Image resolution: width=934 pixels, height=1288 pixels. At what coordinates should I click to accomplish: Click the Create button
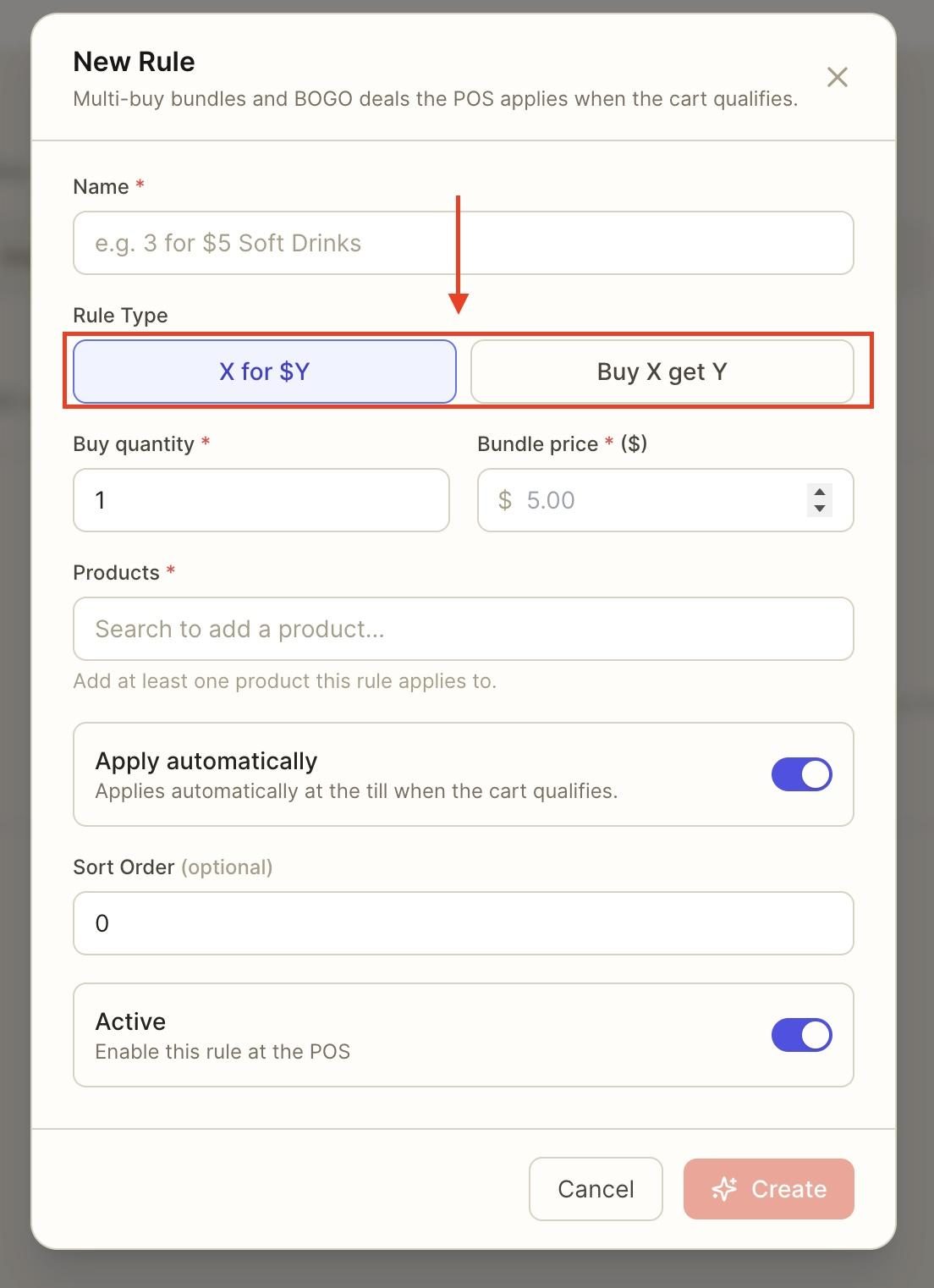coord(769,1189)
